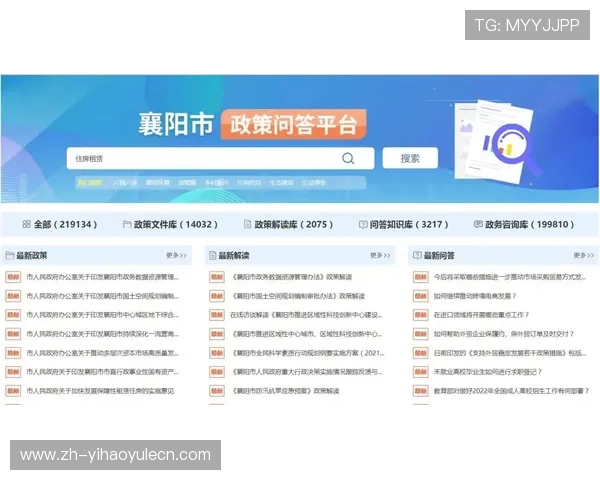Open question 日前印发的《支持外贸稳定发展若干政策措施》
The width and height of the screenshot is (600, 480).
(x=510, y=353)
